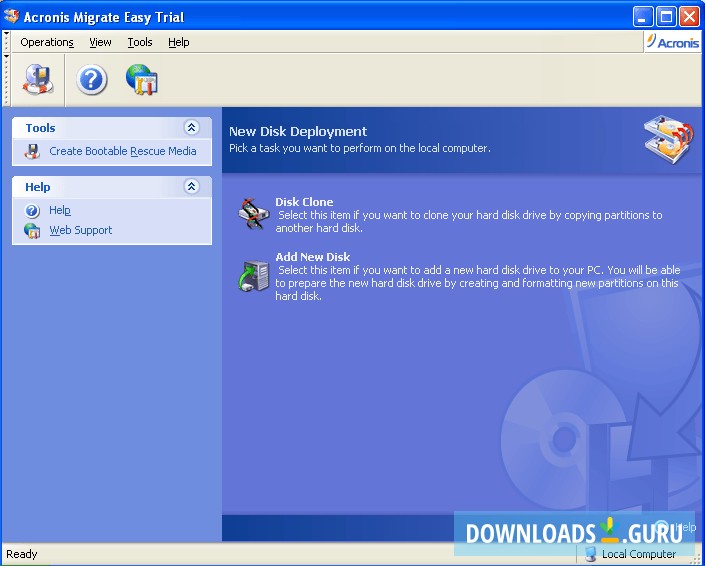The width and height of the screenshot is (705, 566).
Task: Click the Add New Disk icon
Action: click(251, 275)
